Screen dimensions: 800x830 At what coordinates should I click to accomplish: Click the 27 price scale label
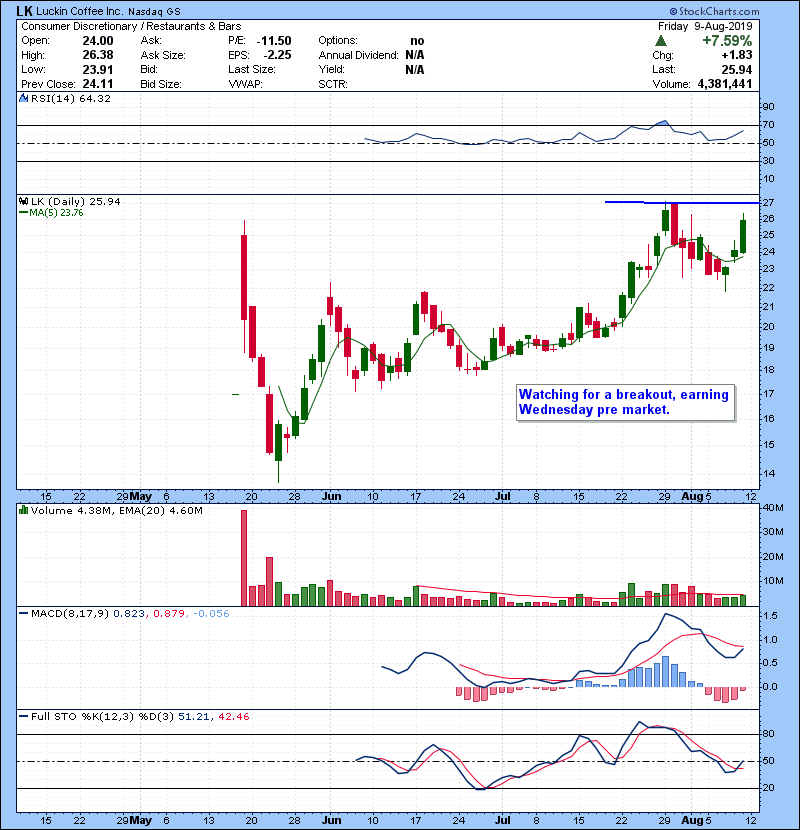tap(768, 203)
